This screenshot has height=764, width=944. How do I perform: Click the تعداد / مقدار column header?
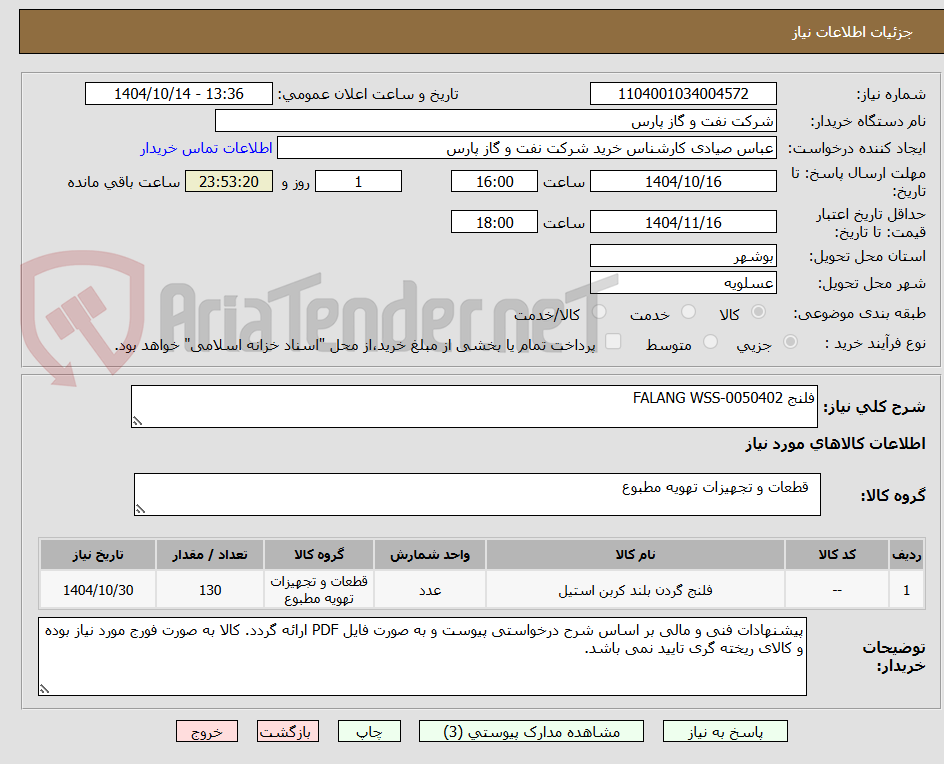click(x=210, y=554)
